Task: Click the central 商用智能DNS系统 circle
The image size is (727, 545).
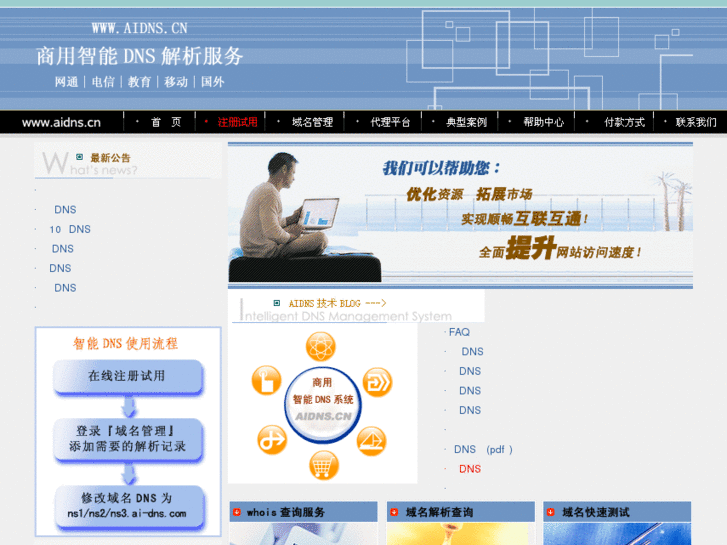Action: [x=323, y=404]
